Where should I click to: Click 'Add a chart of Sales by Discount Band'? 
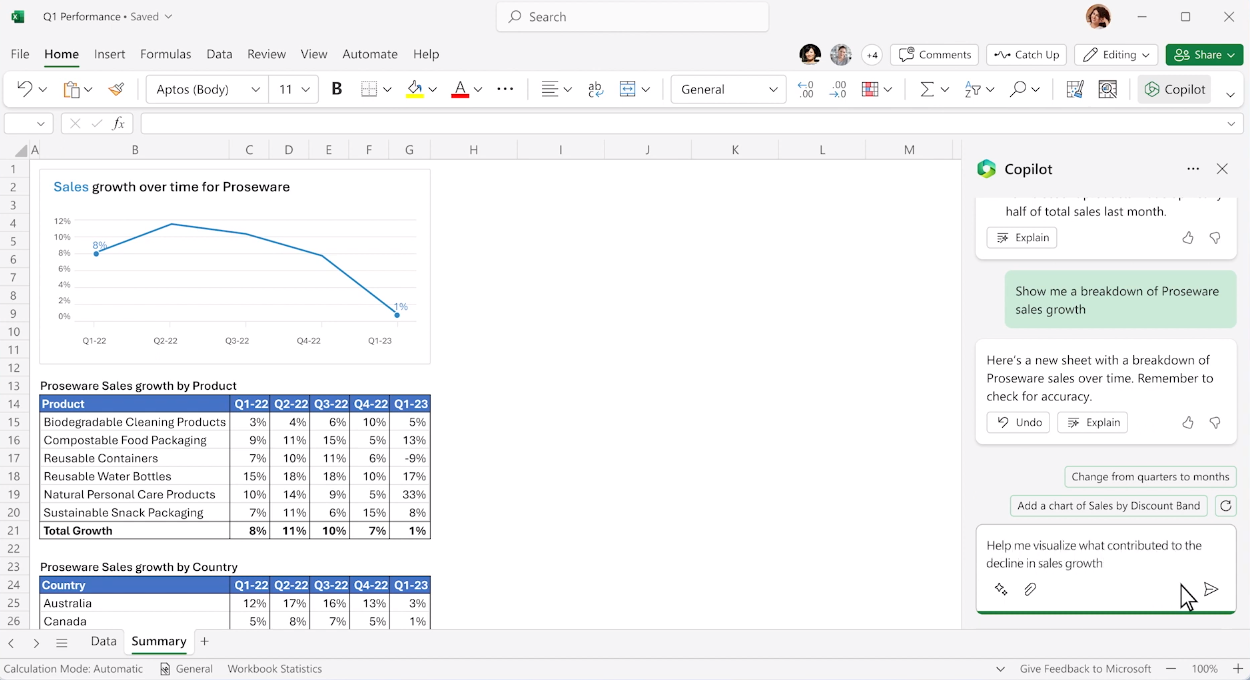click(x=1108, y=506)
